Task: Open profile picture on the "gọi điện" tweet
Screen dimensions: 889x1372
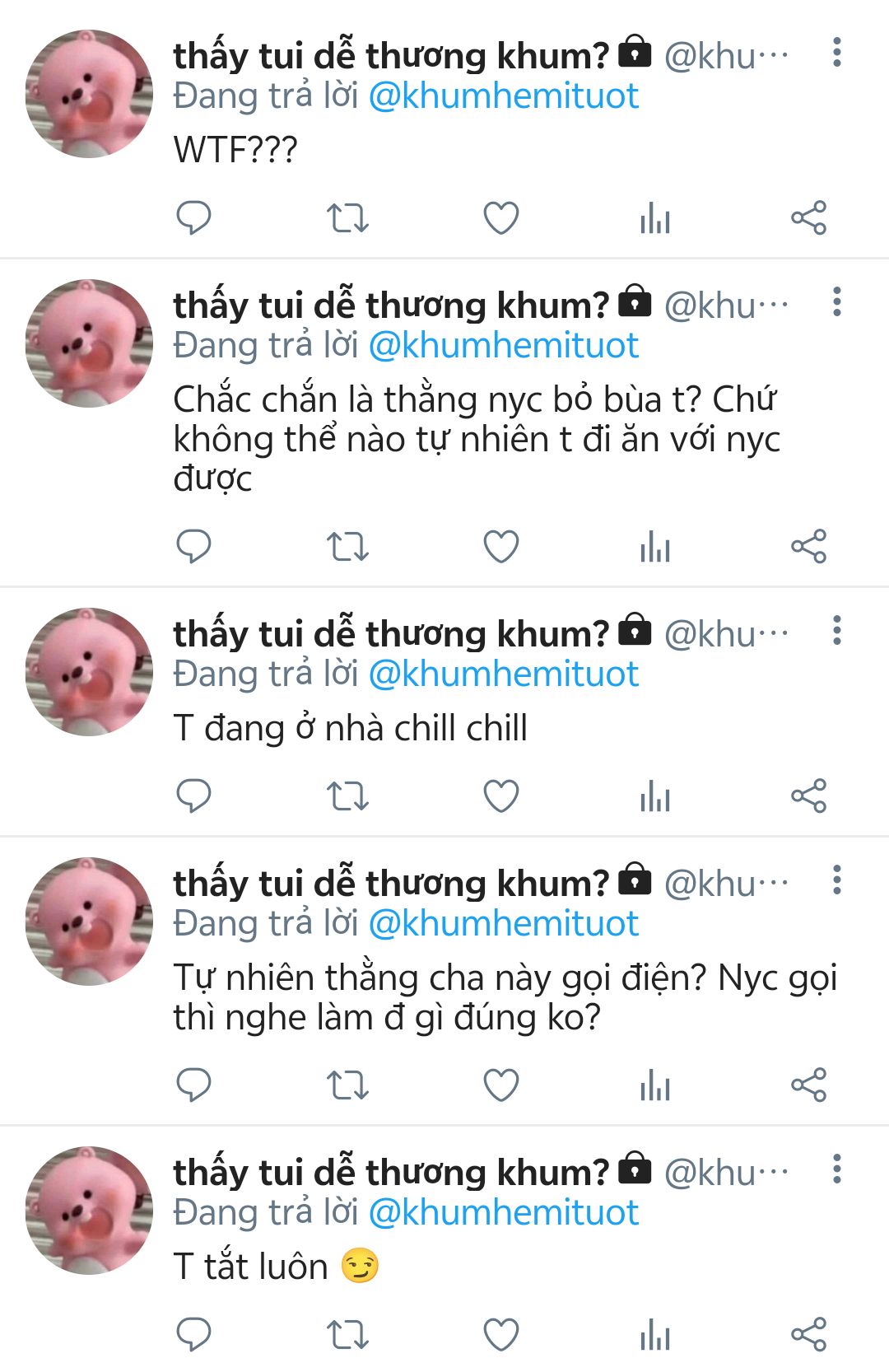Action: pyautogui.click(x=89, y=921)
